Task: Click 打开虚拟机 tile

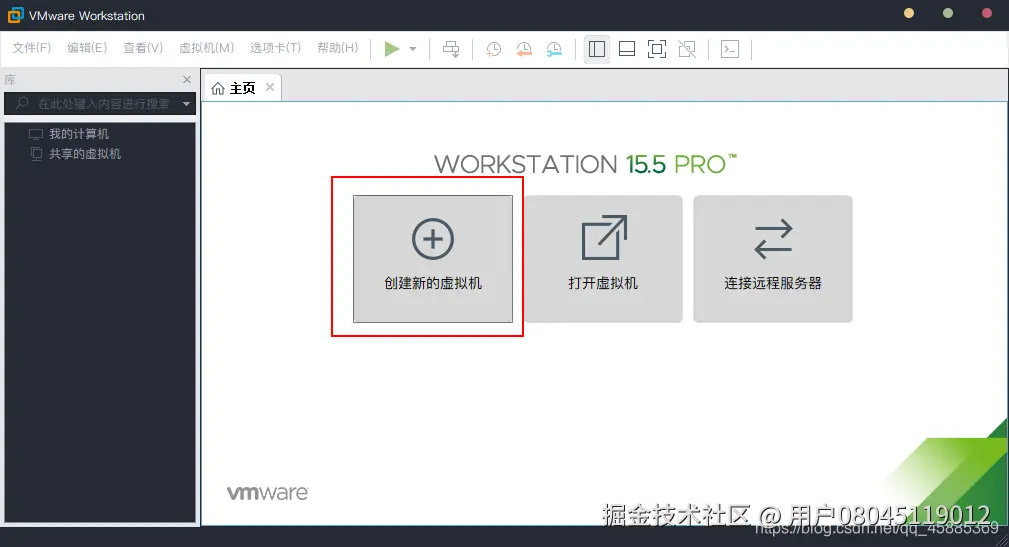Action: [603, 259]
